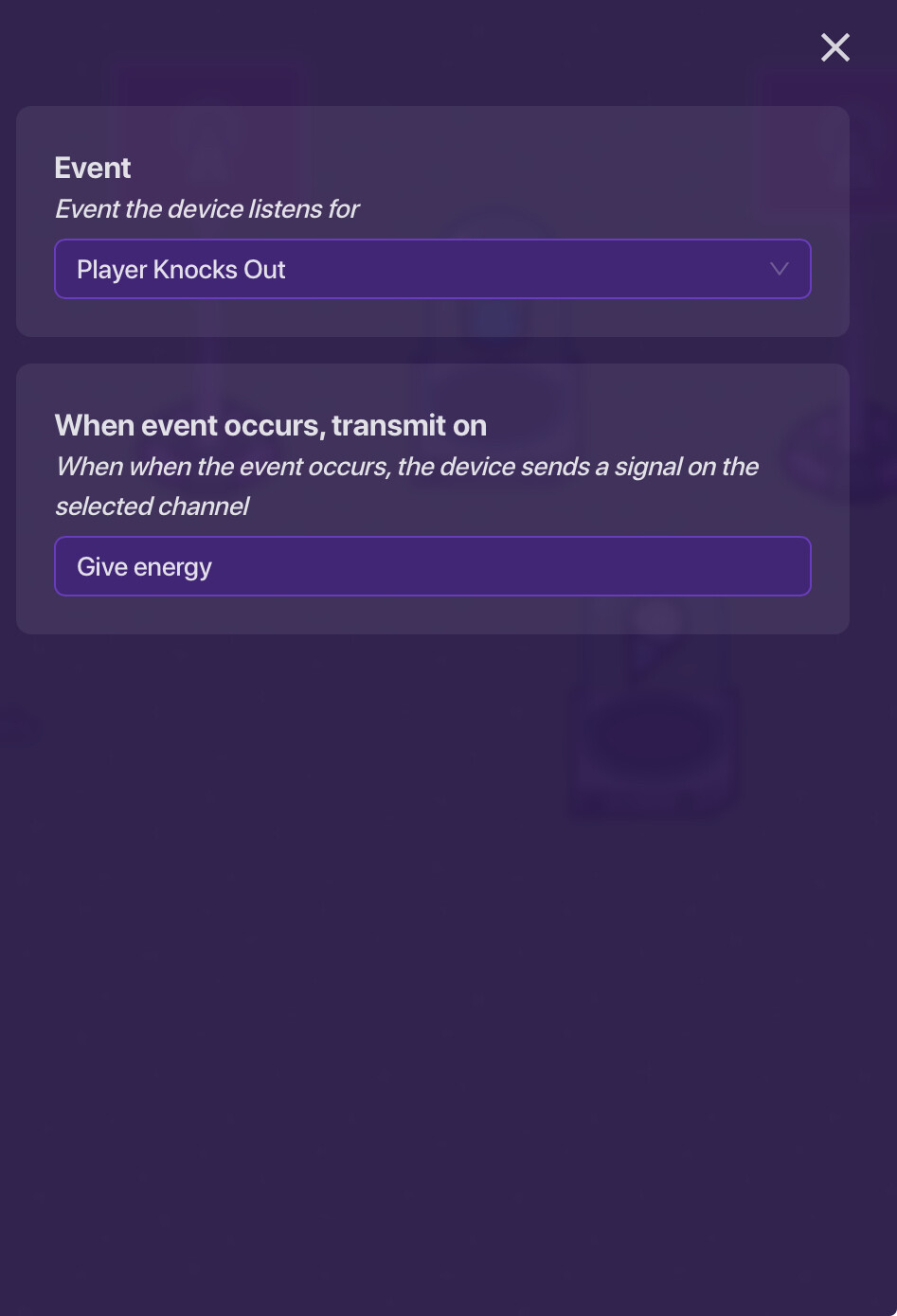Click gap between Event and transmit cards

click(432, 350)
